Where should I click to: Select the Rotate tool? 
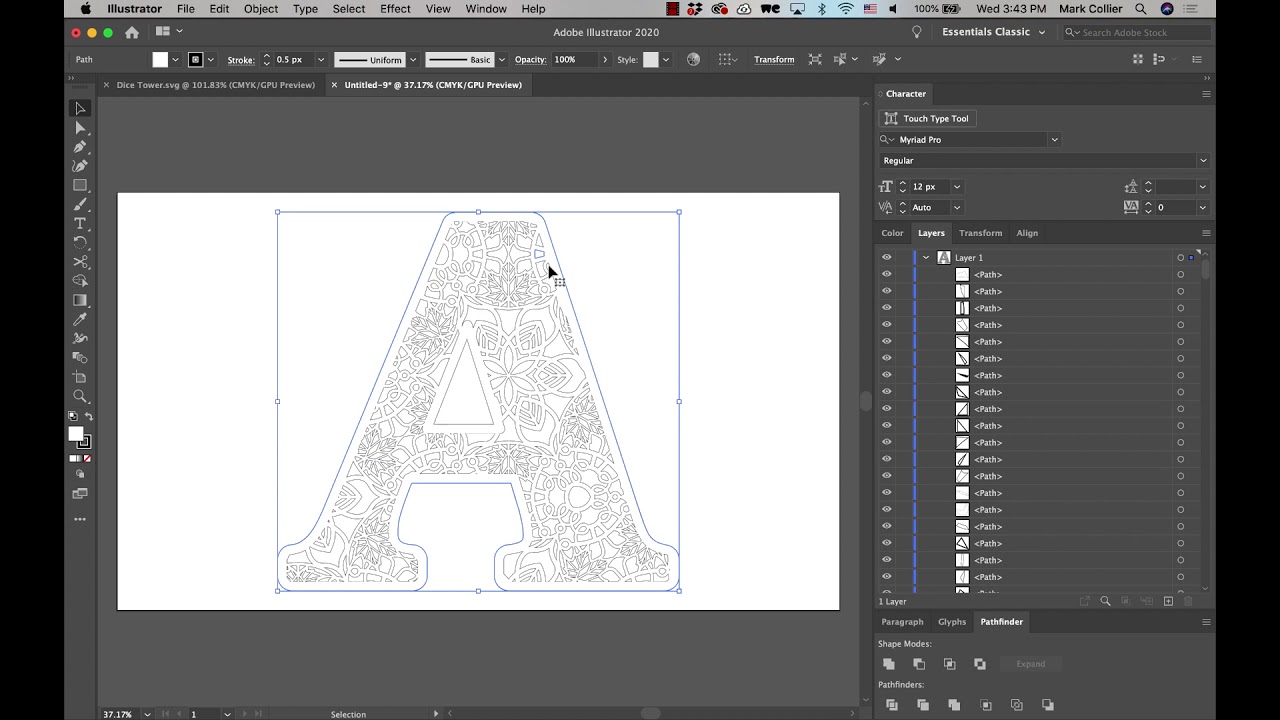80,242
